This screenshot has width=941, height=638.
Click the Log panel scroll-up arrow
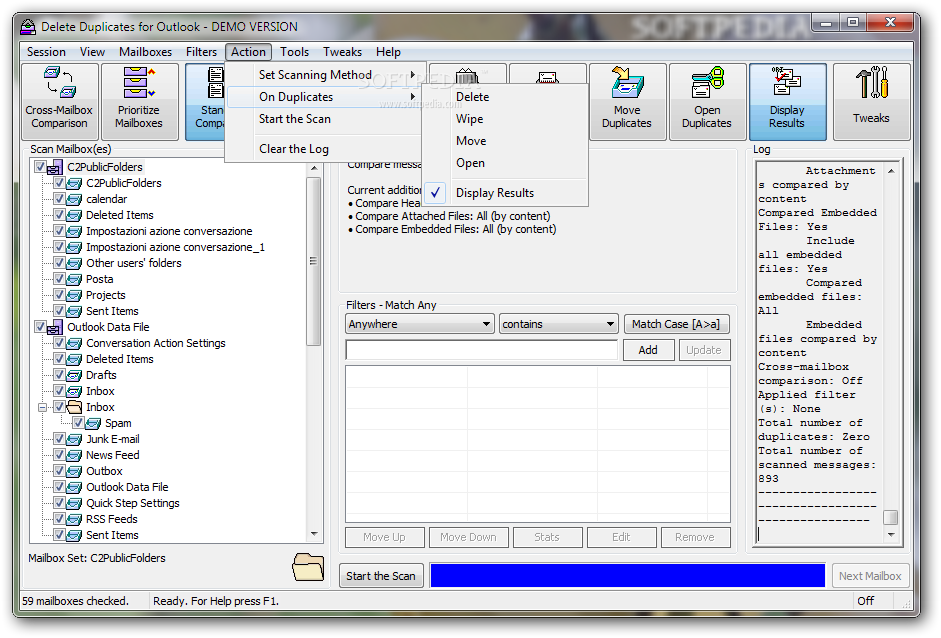pyautogui.click(x=891, y=171)
